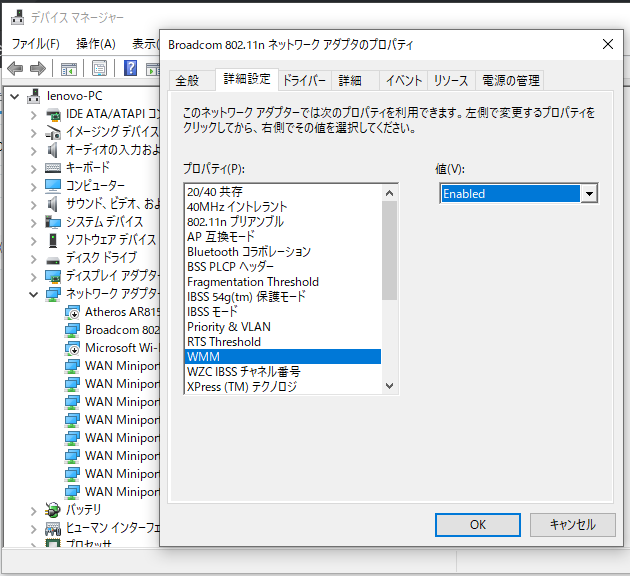
Task: Click the サウンド、ビデオ speaker icon
Action: pos(52,204)
